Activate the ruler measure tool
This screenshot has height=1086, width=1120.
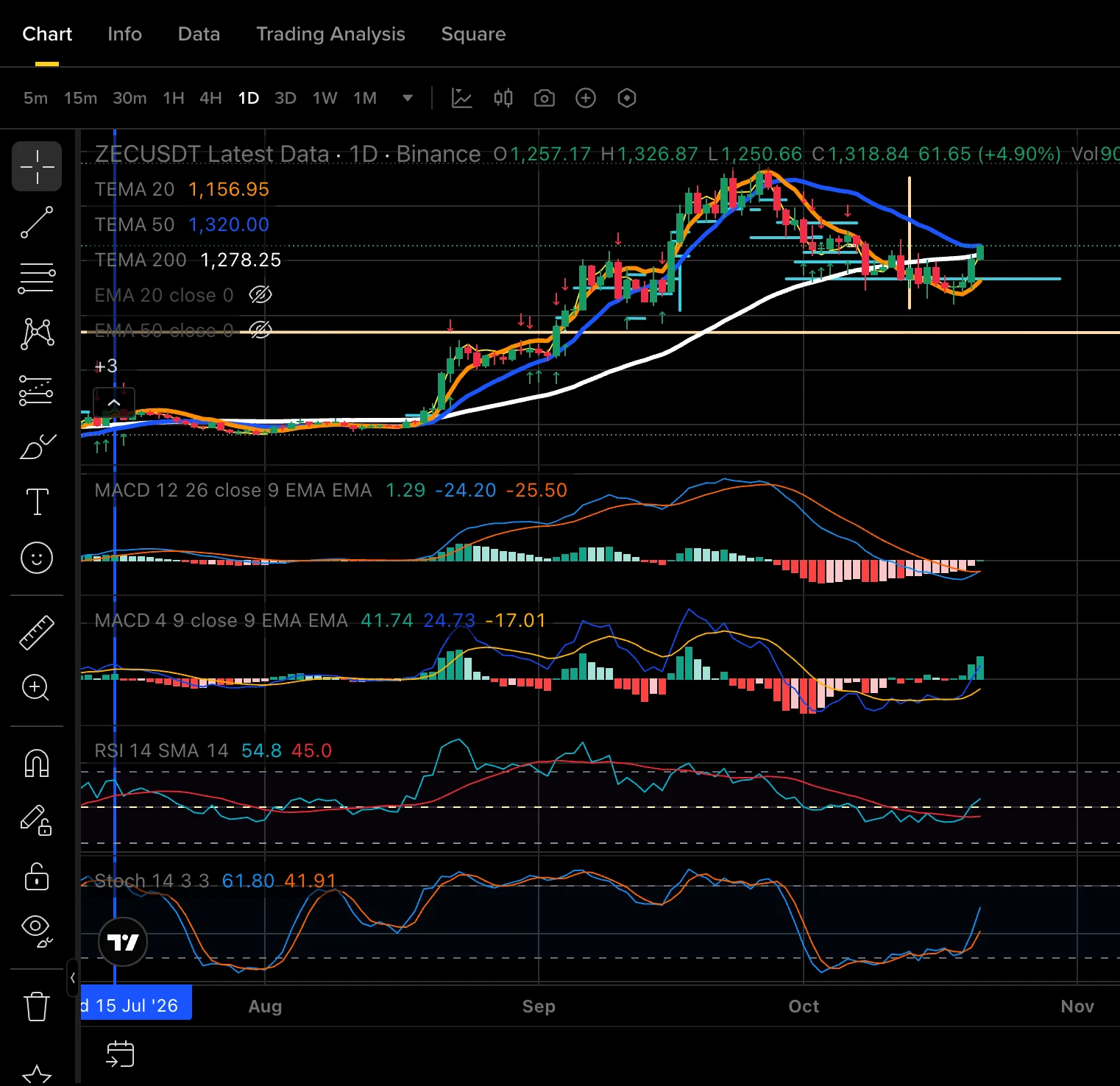(37, 633)
